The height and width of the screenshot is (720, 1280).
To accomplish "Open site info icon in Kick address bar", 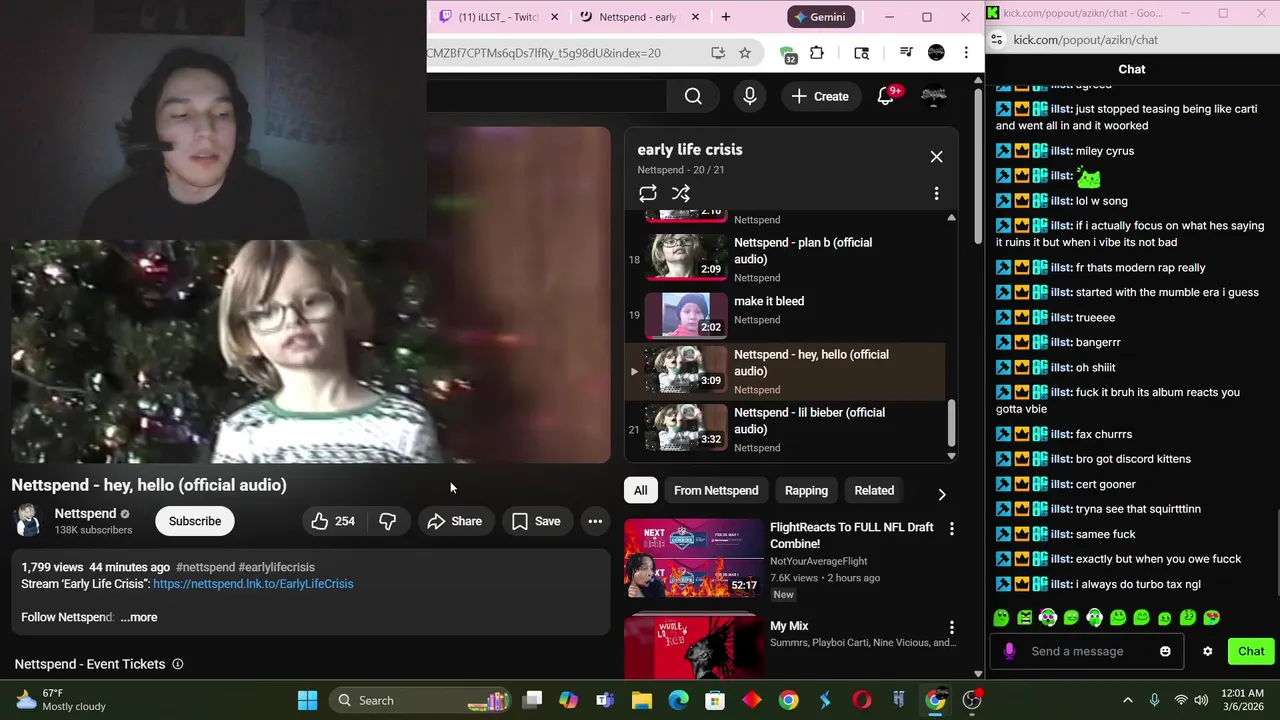I will (997, 40).
